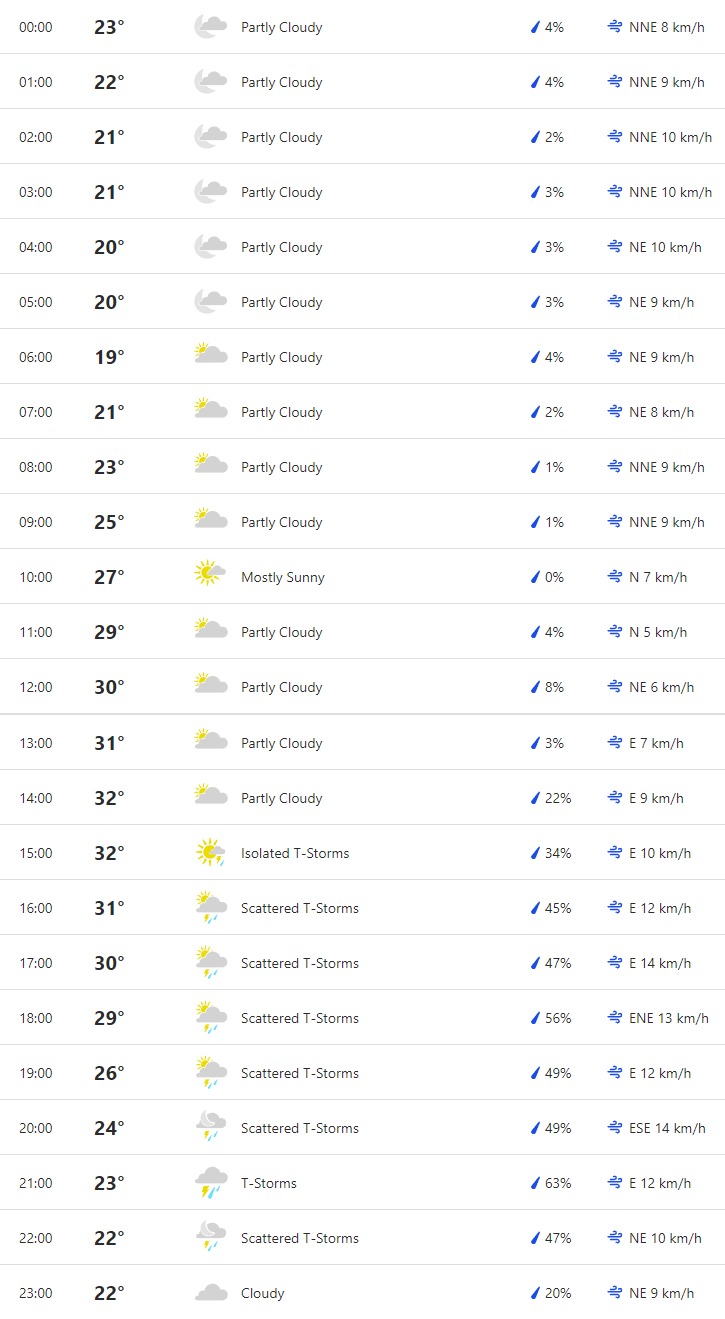The image size is (725, 1319).
Task: Click the 19° temperature at 06:00
Action: point(109,357)
